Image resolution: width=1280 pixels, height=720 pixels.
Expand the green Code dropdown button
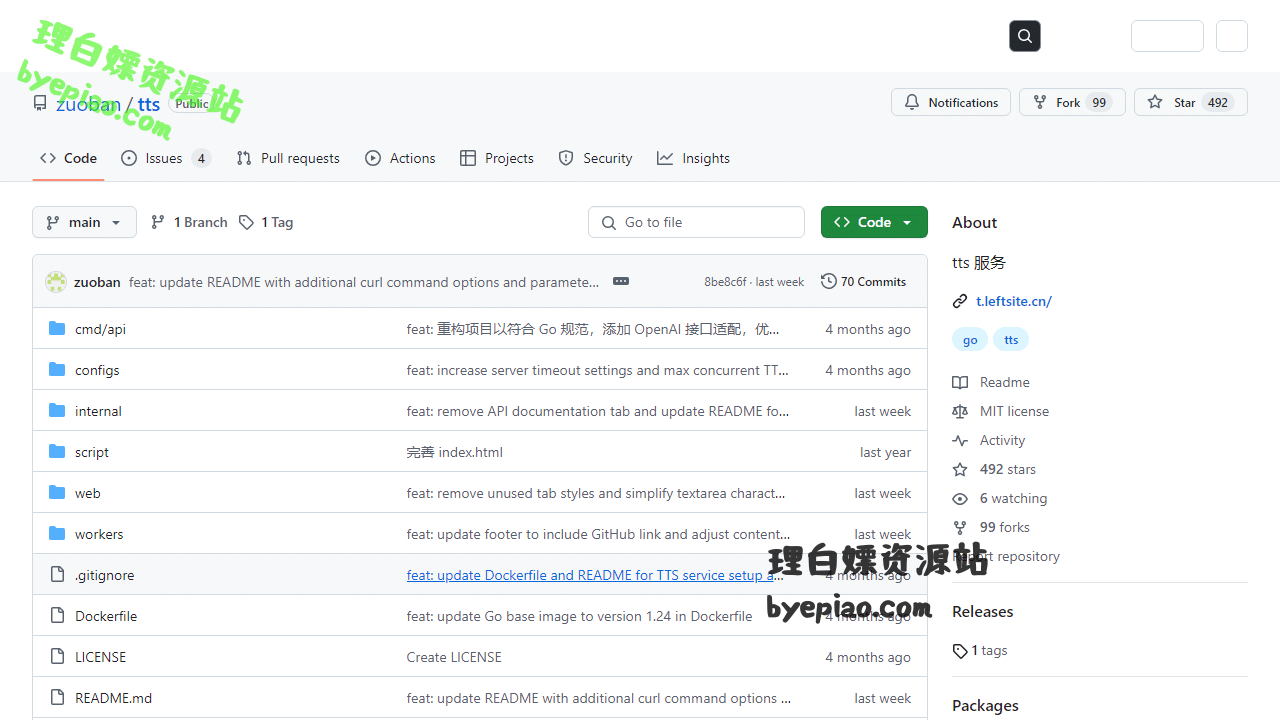(x=874, y=222)
